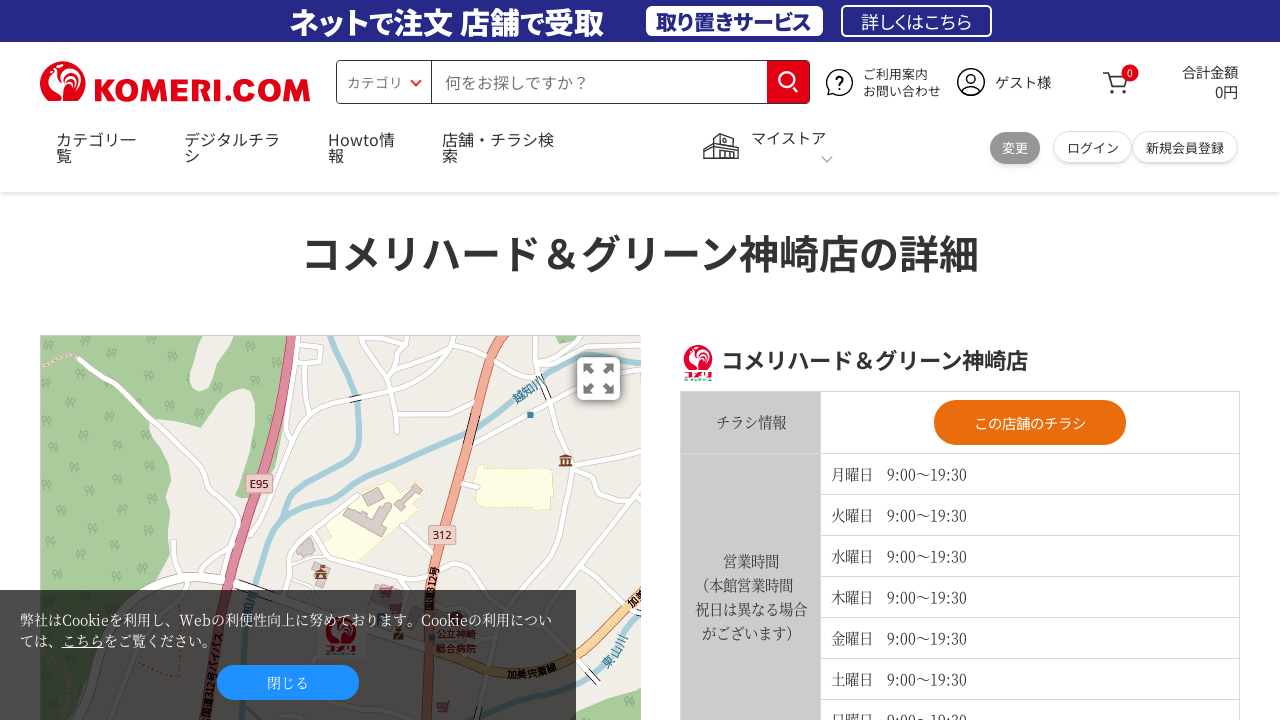1280x720 pixels.
Task: Click 新規会員登録 button
Action: point(1185,148)
